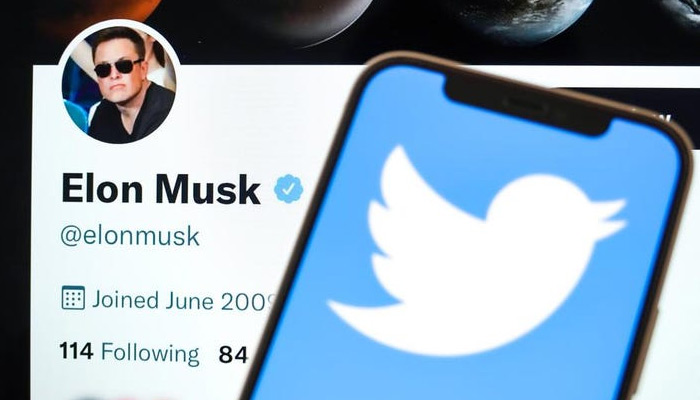Click the word Following label
The image size is (700, 400).
tap(150, 353)
